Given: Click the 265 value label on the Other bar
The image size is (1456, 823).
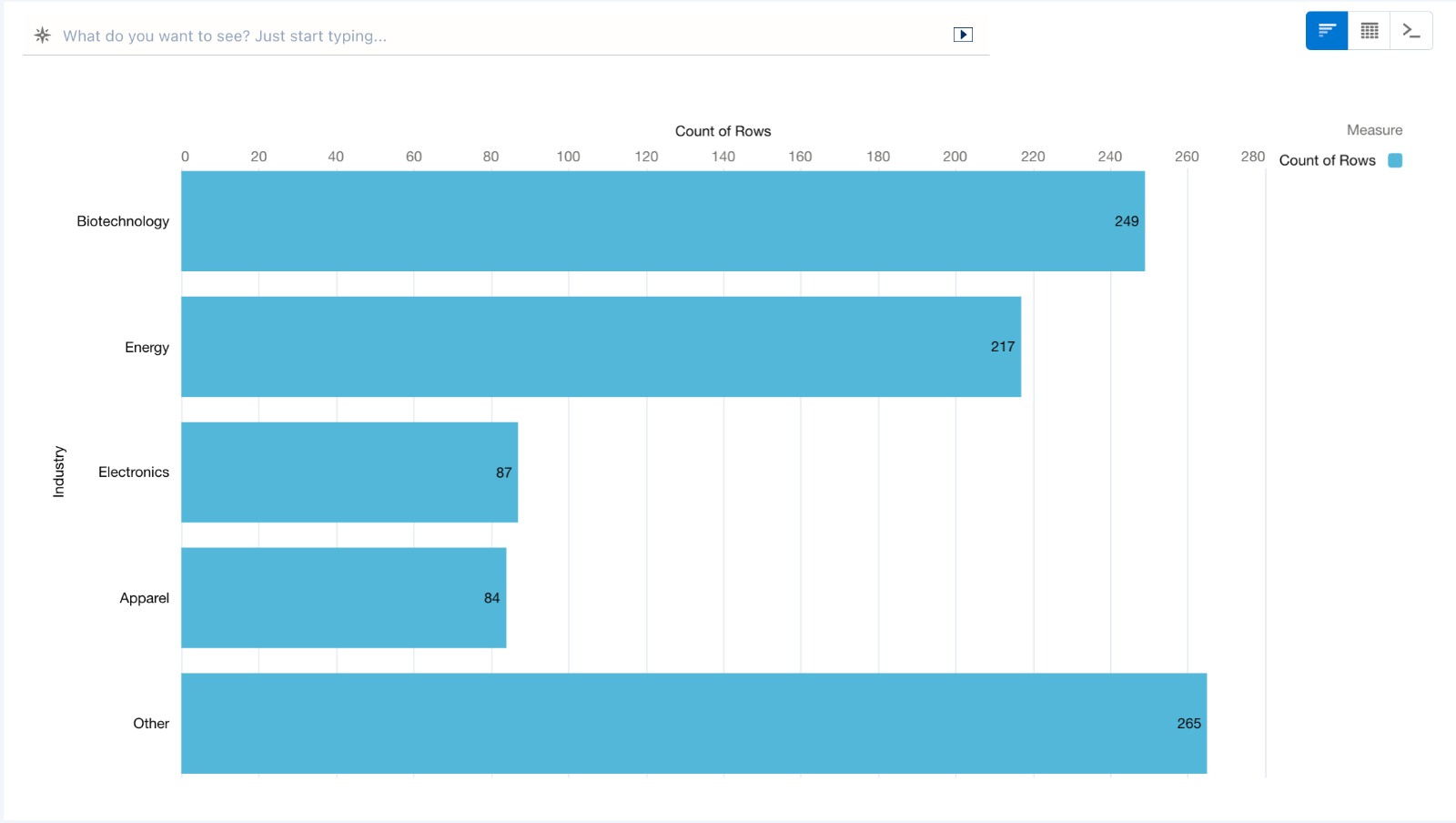Looking at the screenshot, I should click(1188, 724).
